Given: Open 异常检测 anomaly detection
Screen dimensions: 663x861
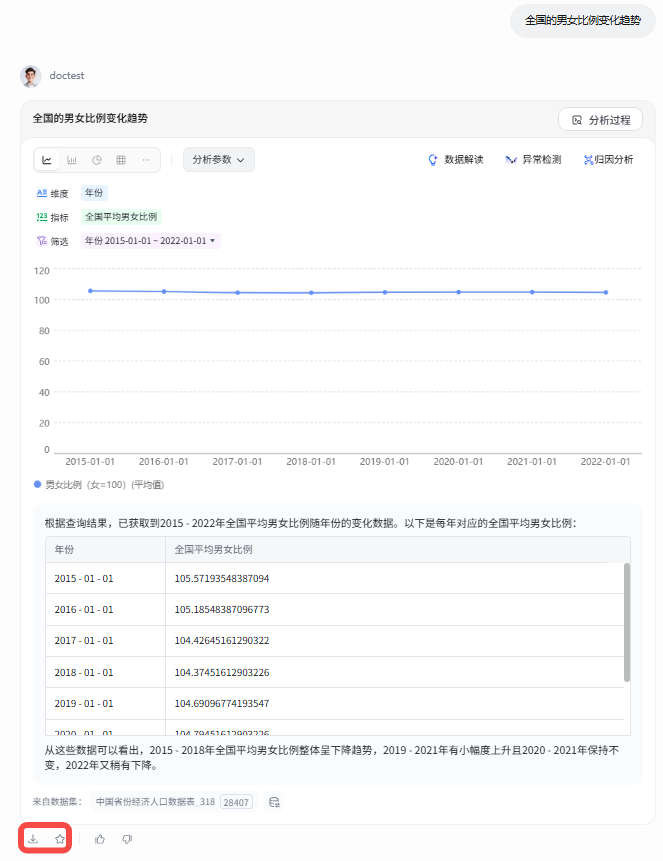Looking at the screenshot, I should pyautogui.click(x=533, y=160).
